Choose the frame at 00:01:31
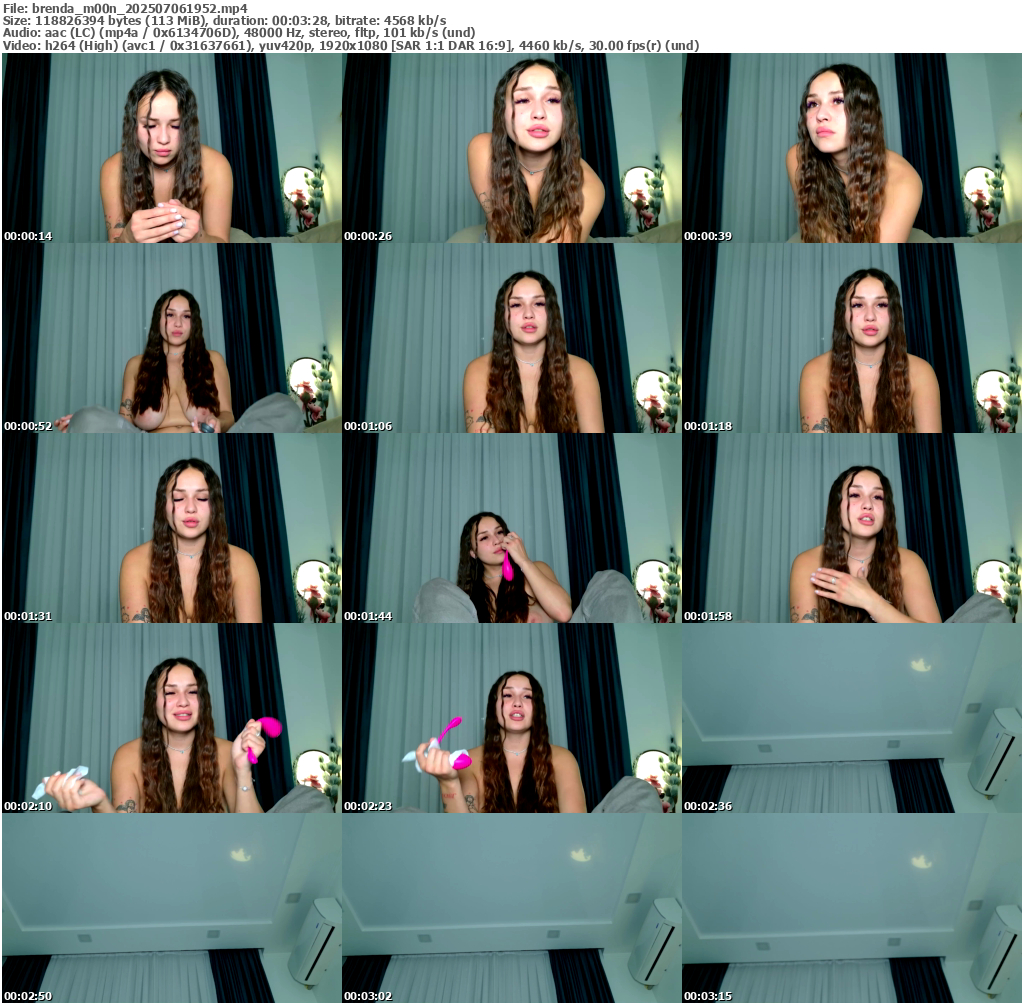Screen dimensions: 1024x1003 click(171, 528)
